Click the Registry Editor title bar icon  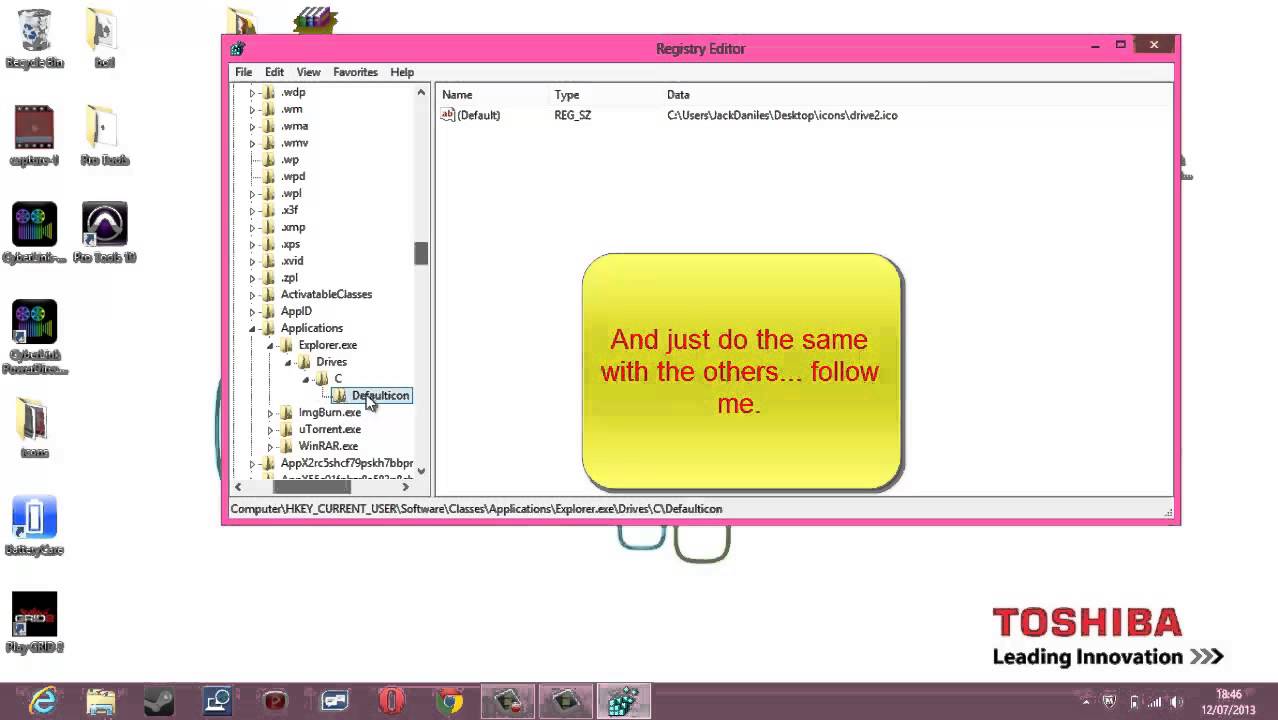point(237,48)
